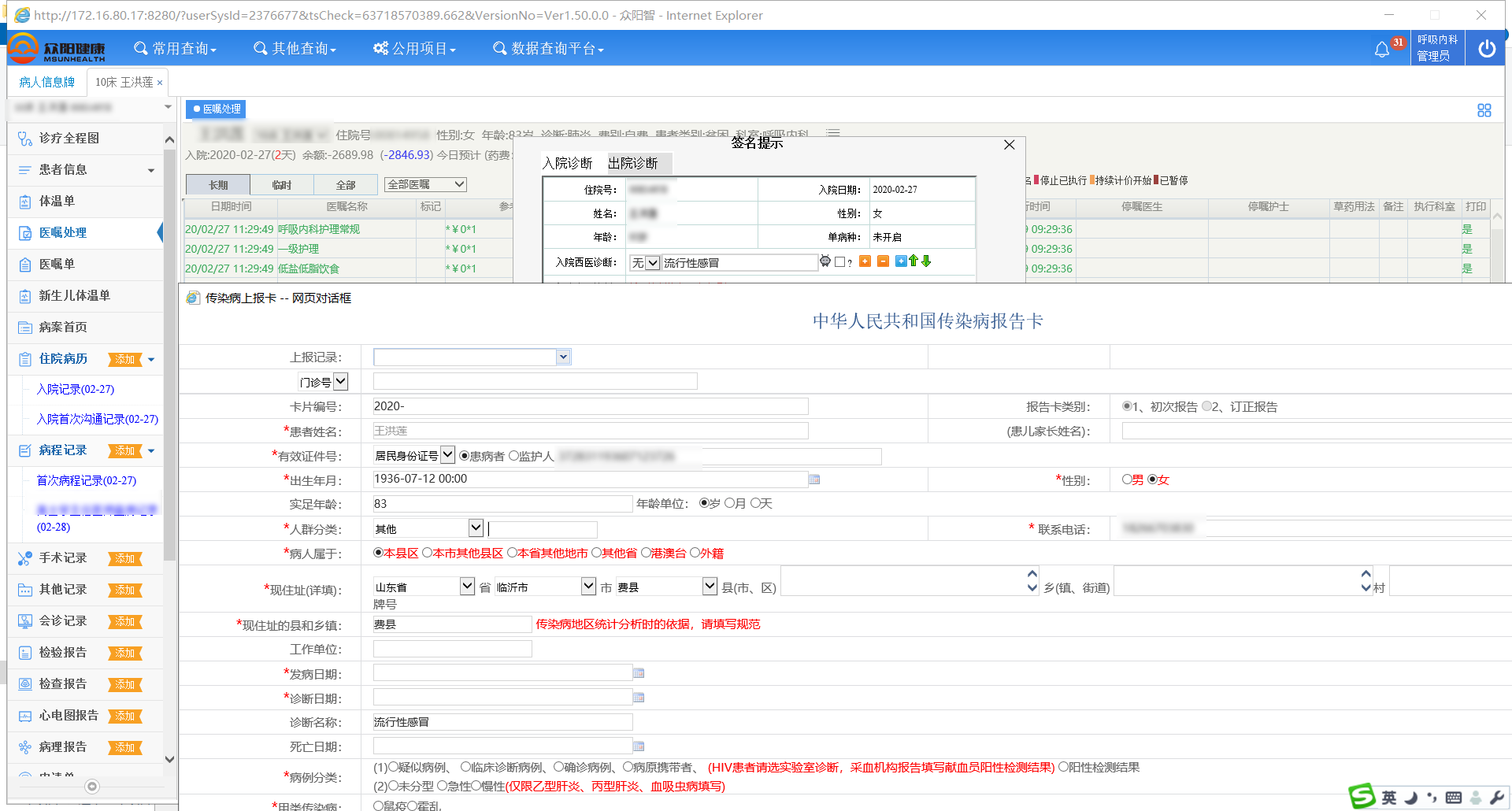Open the grid layout icon at top right

point(1484,110)
